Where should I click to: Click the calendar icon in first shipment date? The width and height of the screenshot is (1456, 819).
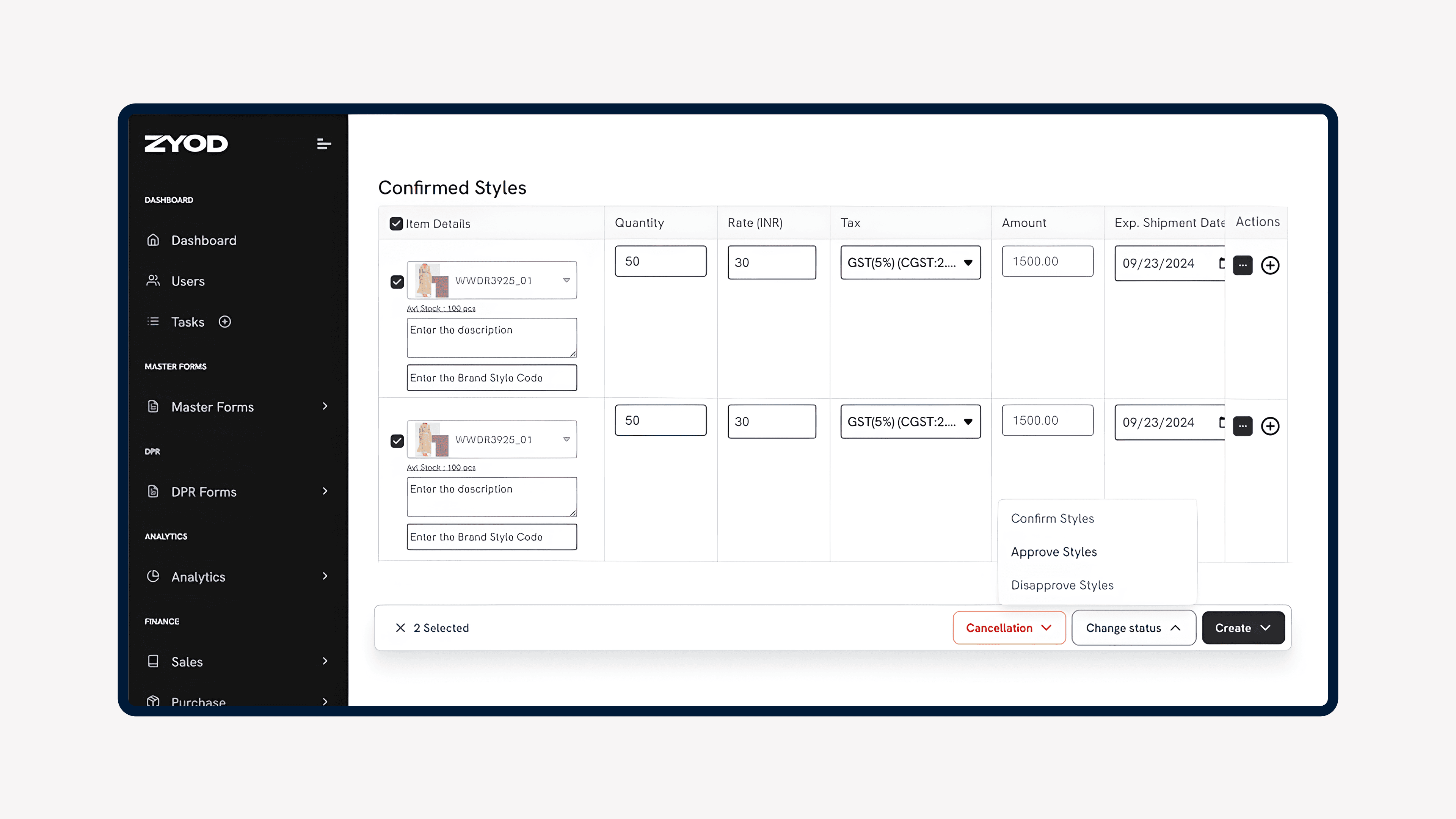1221,263
